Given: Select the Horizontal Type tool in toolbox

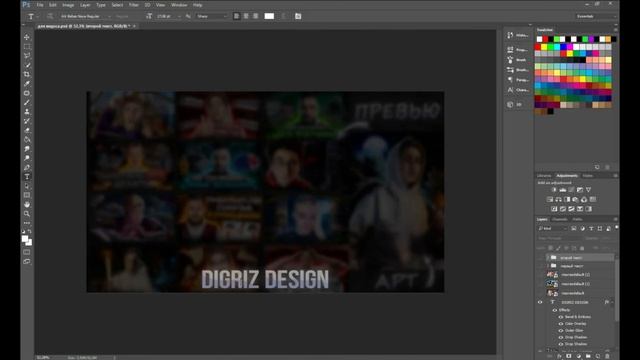Looking at the screenshot, I should tap(27, 177).
